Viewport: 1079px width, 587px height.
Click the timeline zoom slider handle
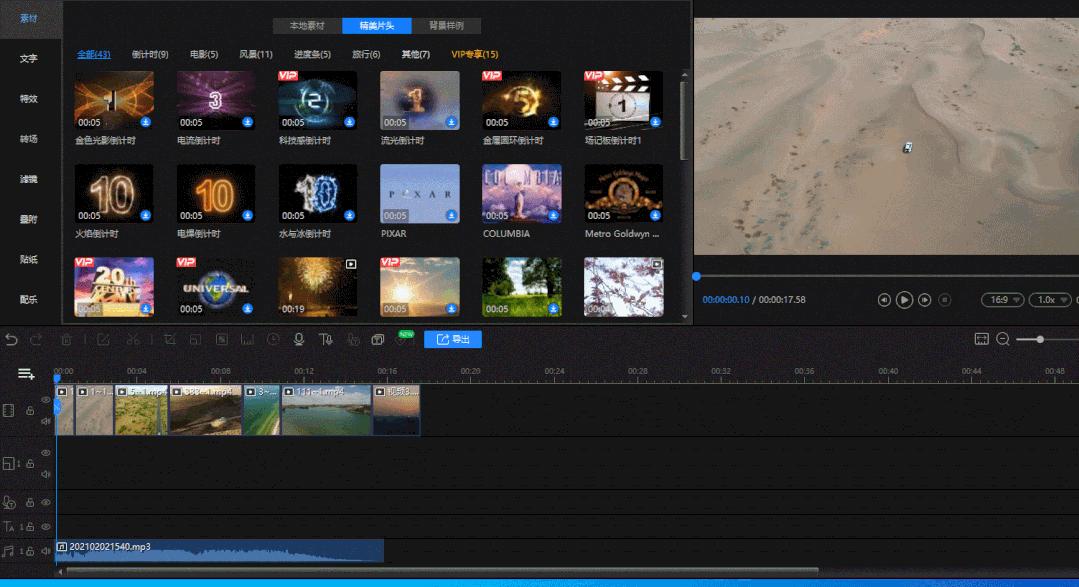(1040, 340)
